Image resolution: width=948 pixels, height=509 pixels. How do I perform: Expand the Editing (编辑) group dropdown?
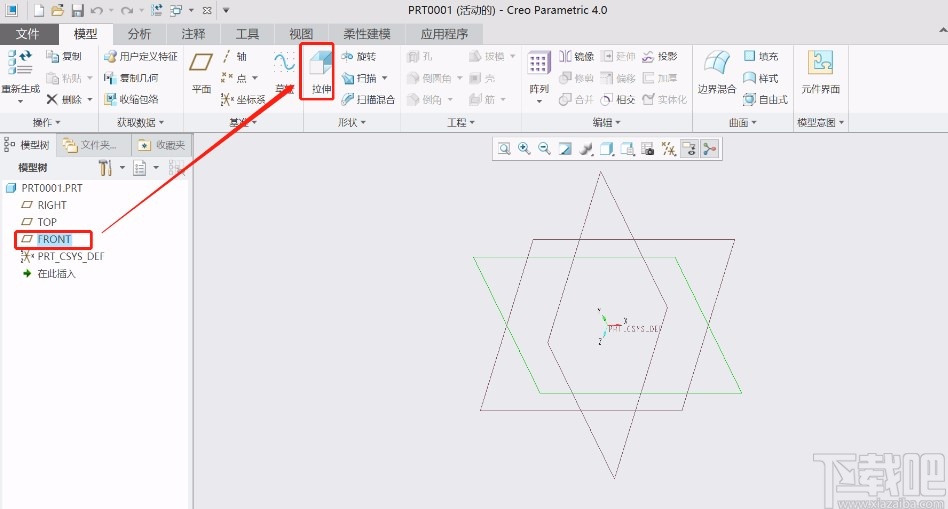coord(606,123)
